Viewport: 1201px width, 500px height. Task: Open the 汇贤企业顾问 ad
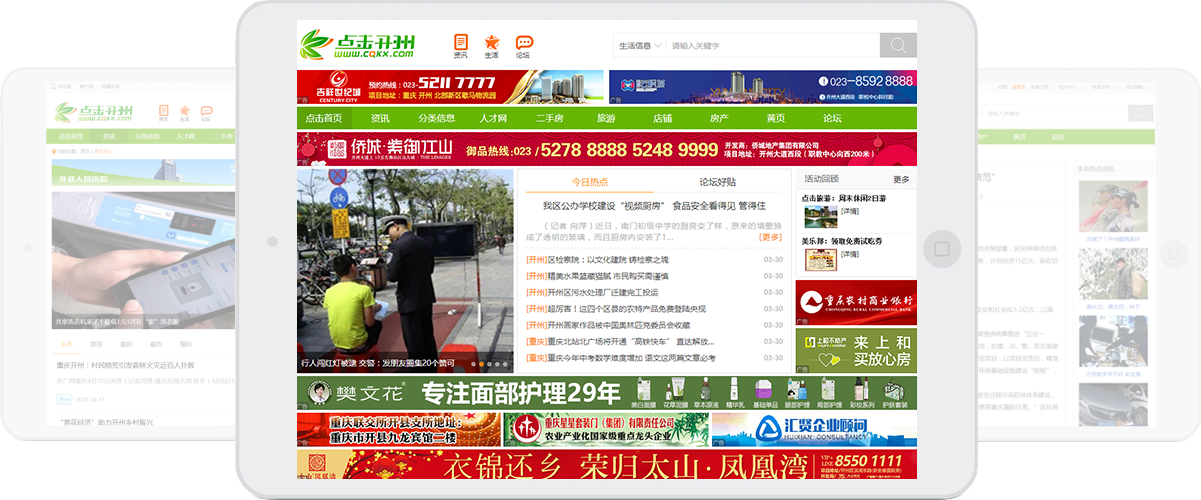[x=814, y=429]
